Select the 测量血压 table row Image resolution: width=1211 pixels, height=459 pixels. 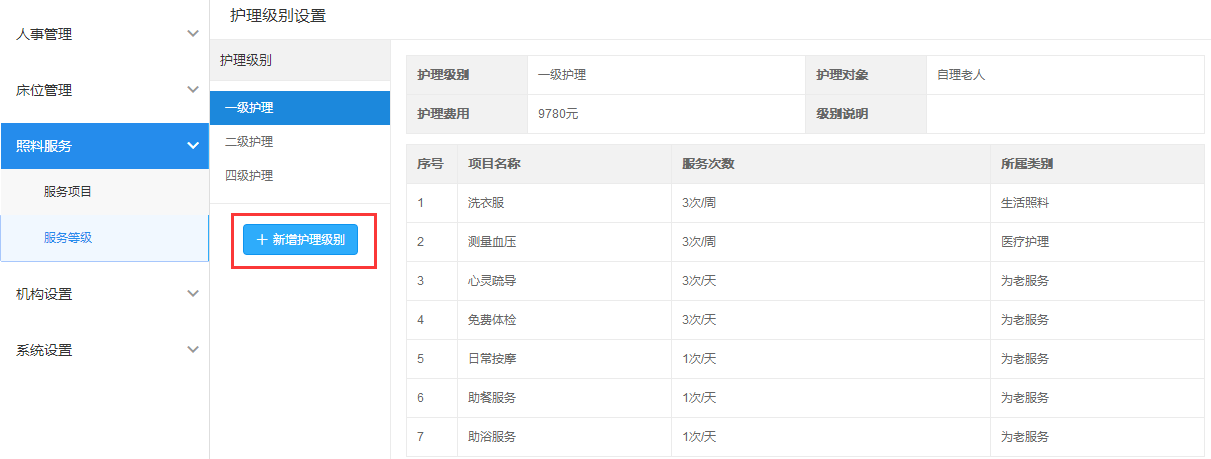[x=492, y=242]
